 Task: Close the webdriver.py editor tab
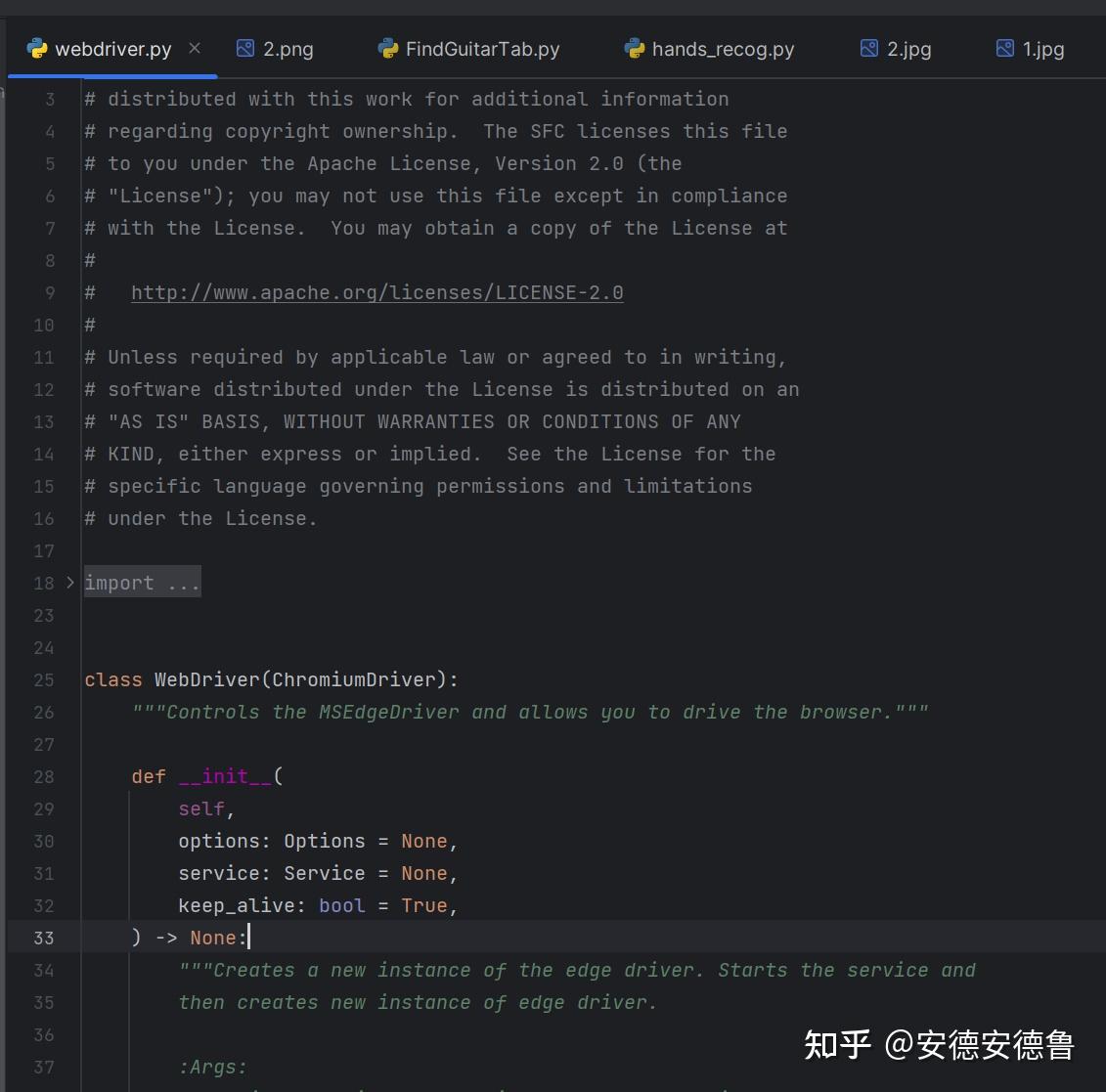point(195,48)
